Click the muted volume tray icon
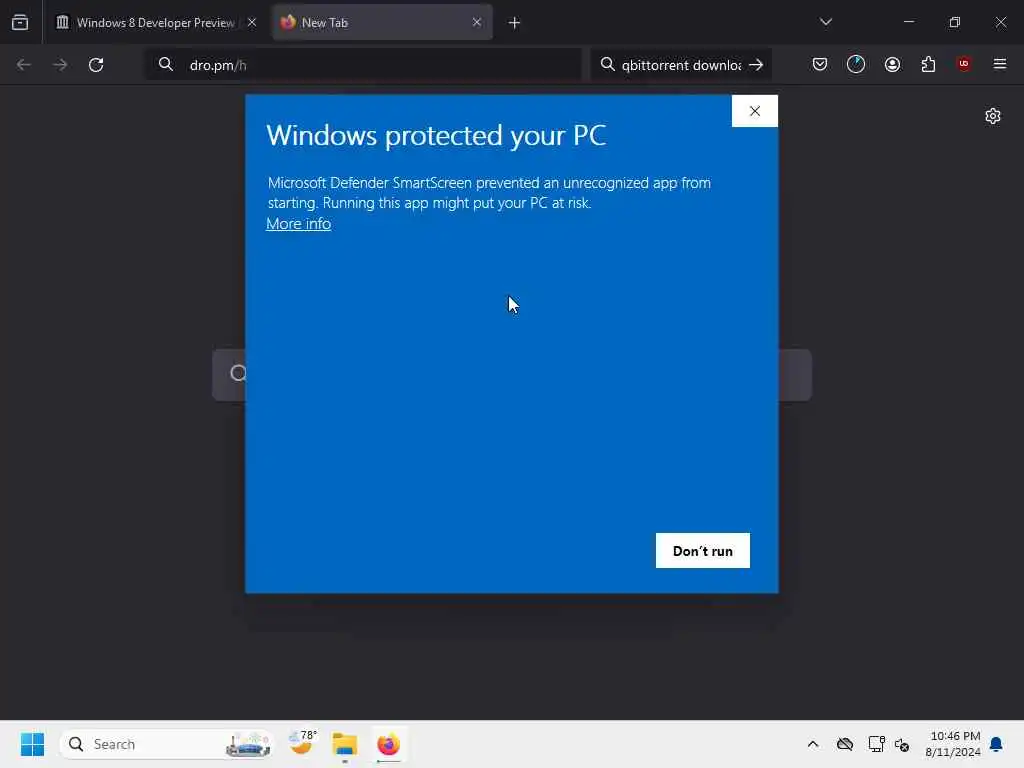 (x=902, y=744)
